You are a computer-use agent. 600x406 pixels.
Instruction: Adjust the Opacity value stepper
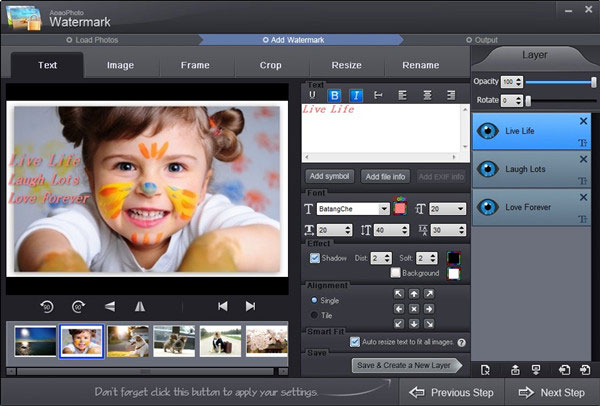coord(518,82)
